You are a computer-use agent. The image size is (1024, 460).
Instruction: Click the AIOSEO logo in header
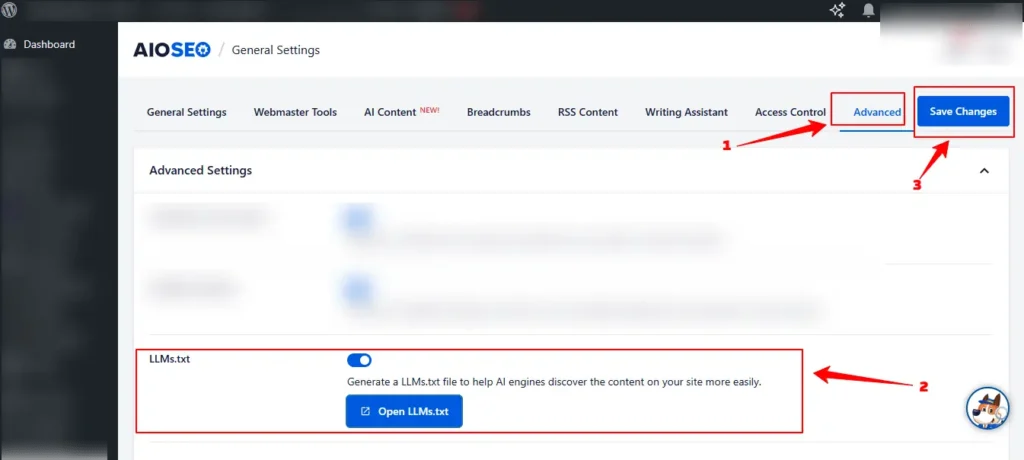(172, 50)
